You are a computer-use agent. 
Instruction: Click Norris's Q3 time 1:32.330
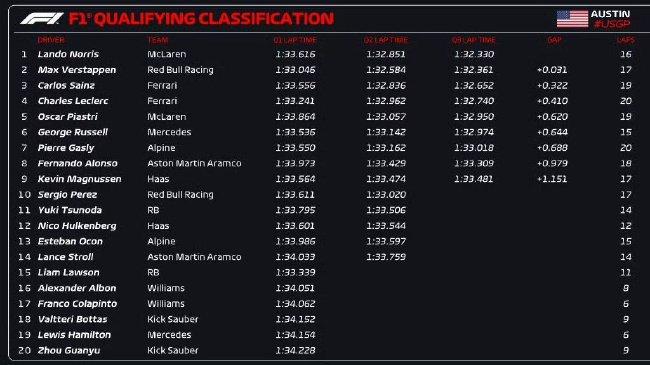[x=474, y=54]
